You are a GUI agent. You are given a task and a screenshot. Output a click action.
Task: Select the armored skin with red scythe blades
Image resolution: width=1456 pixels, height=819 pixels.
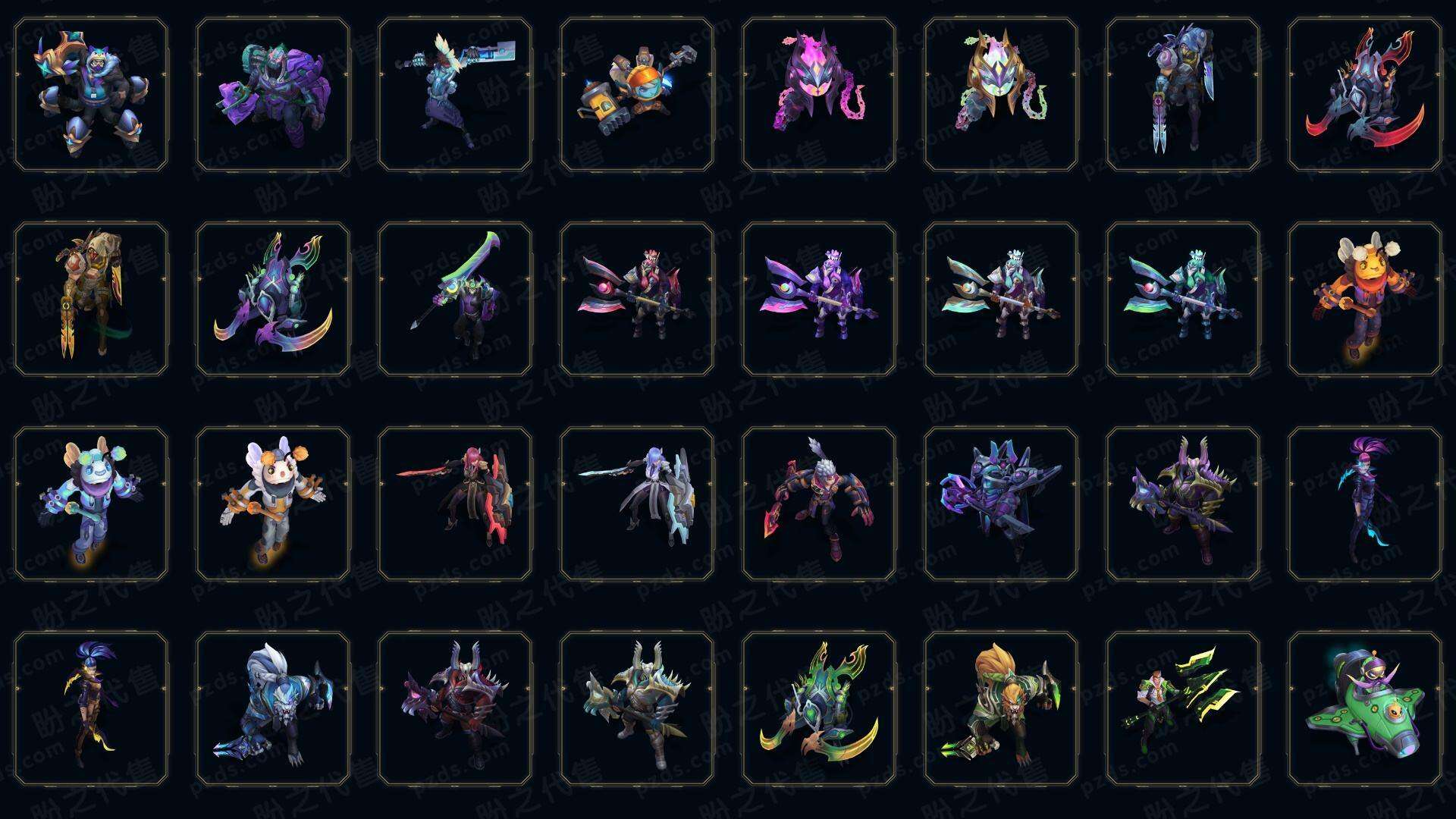[1365, 94]
